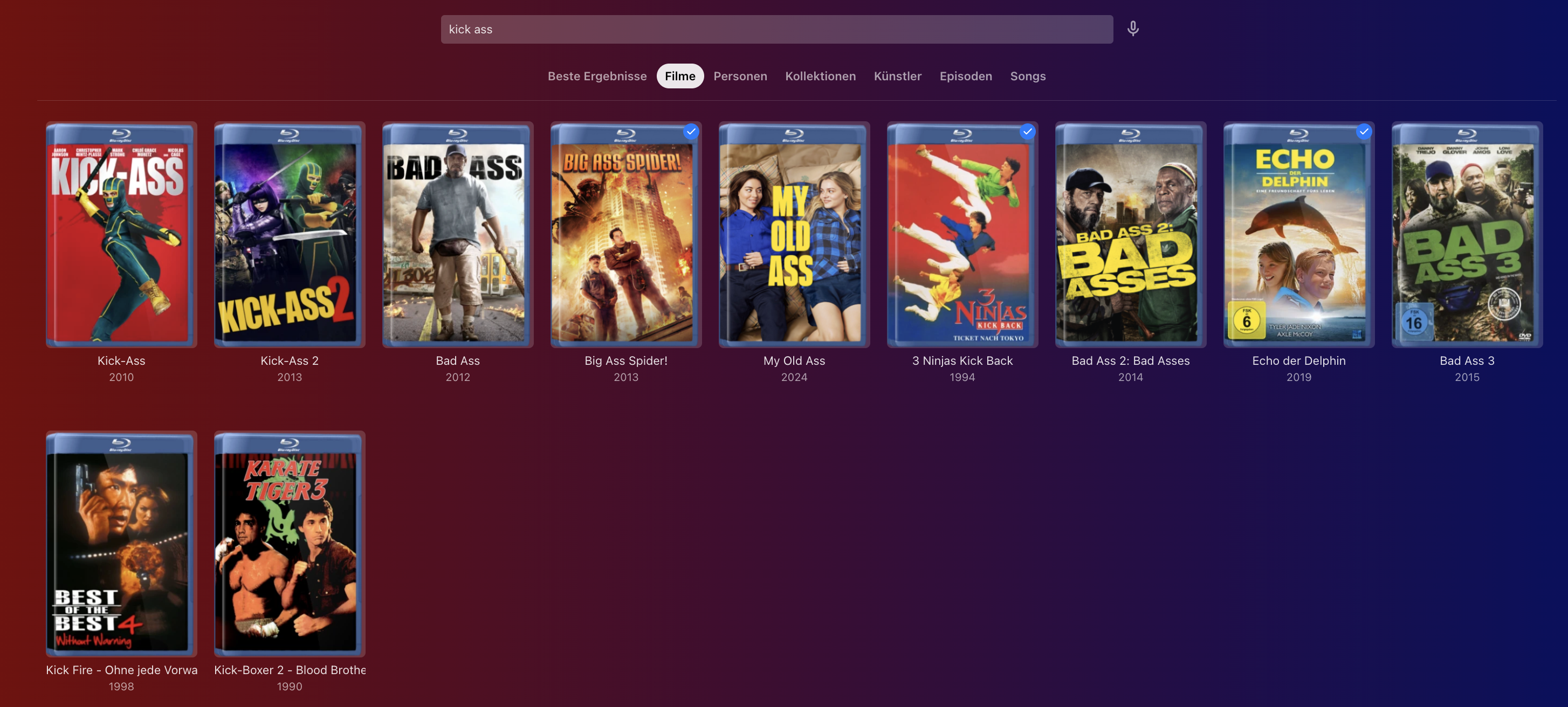Select the Bad Ass 3 poster
This screenshot has width=1568, height=707.
pyautogui.click(x=1466, y=235)
